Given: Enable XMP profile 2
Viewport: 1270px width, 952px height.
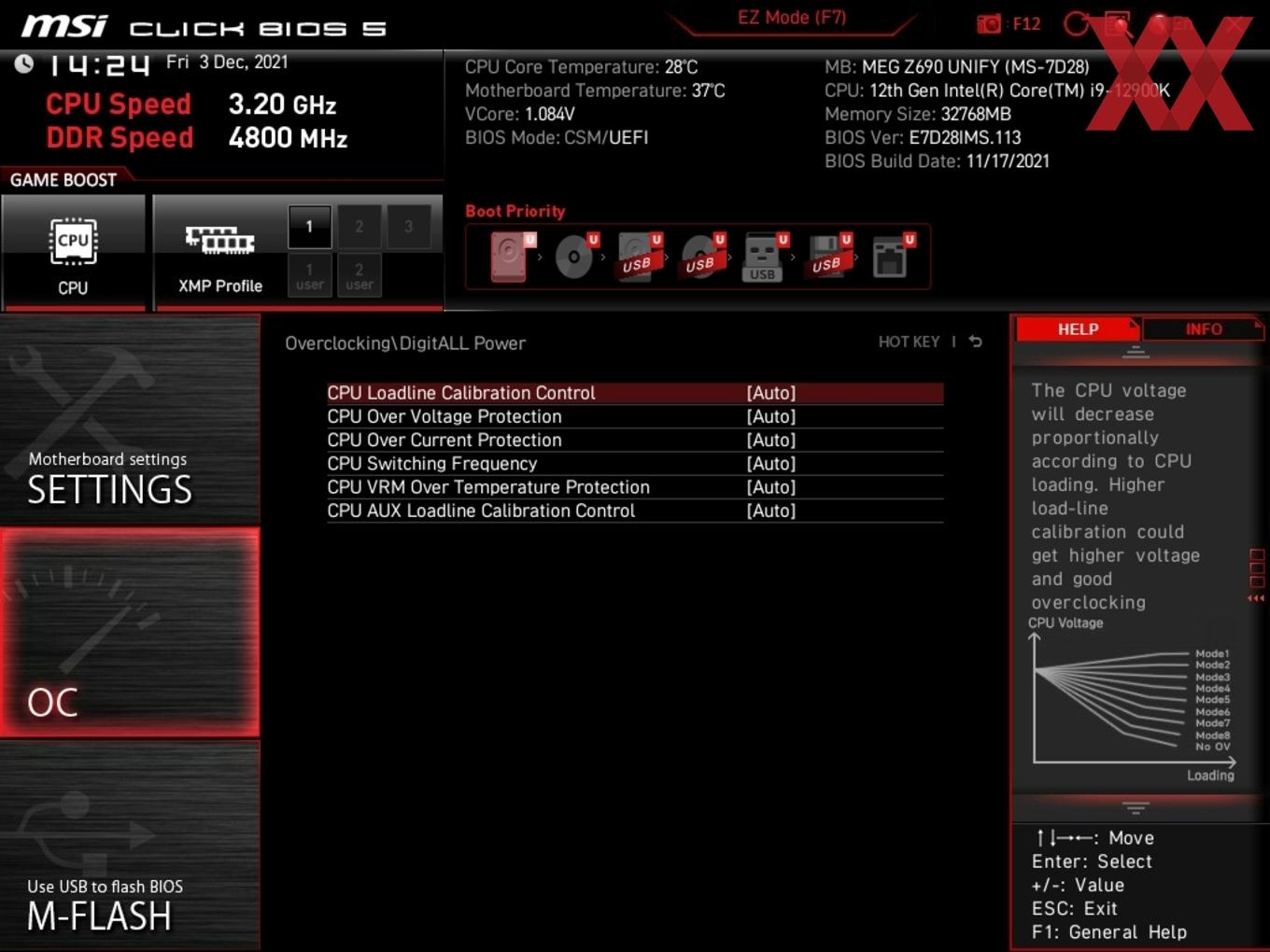Looking at the screenshot, I should pos(359,227).
